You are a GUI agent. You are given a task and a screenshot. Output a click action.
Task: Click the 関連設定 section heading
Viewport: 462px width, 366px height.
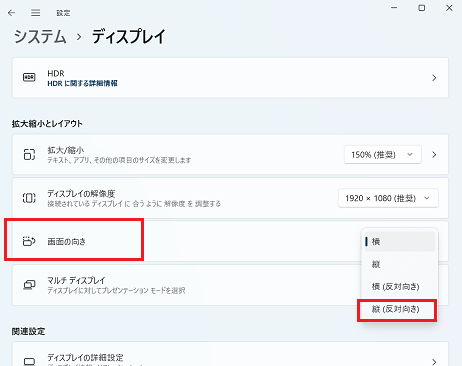tap(28, 331)
